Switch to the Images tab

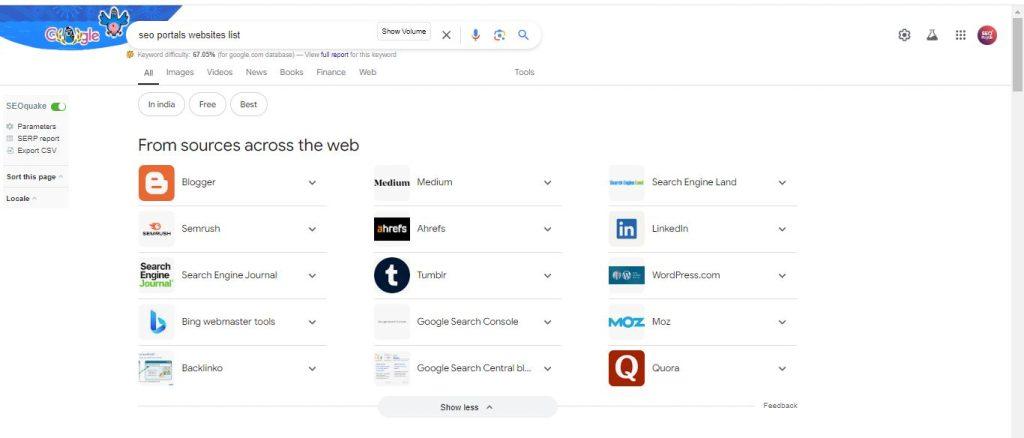pos(180,72)
